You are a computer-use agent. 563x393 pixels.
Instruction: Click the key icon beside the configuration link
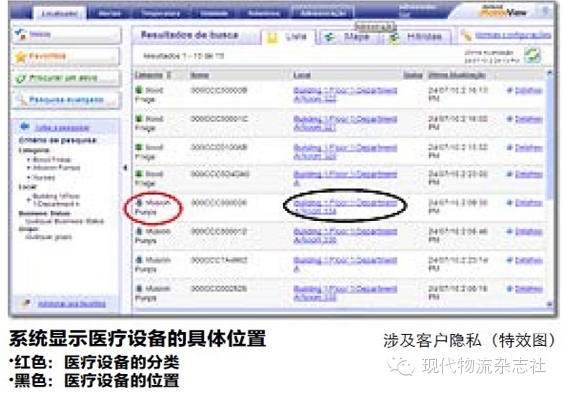(x=466, y=36)
